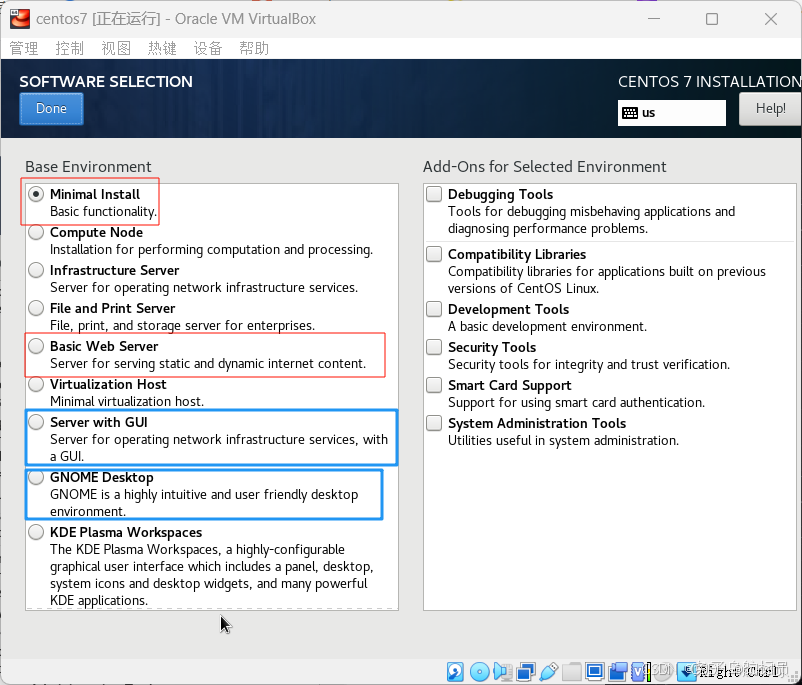Viewport: 802px width, 685px height.
Task: Click the hard disk activity status icon
Action: (x=455, y=671)
